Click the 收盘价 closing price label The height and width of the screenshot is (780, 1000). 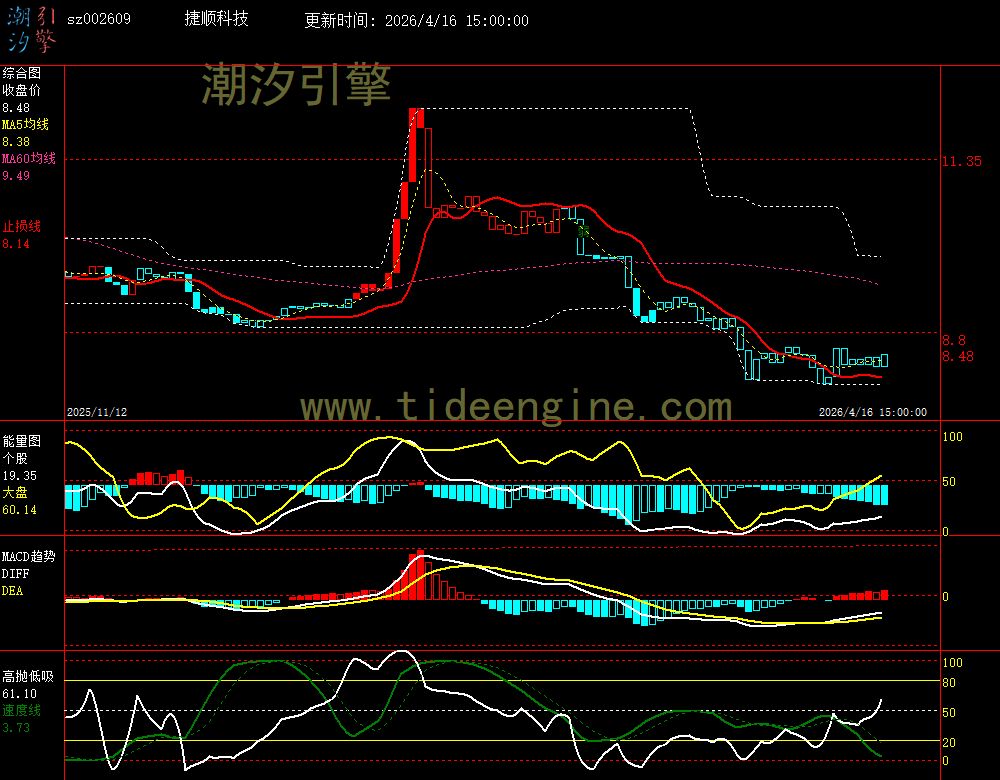tap(21, 90)
